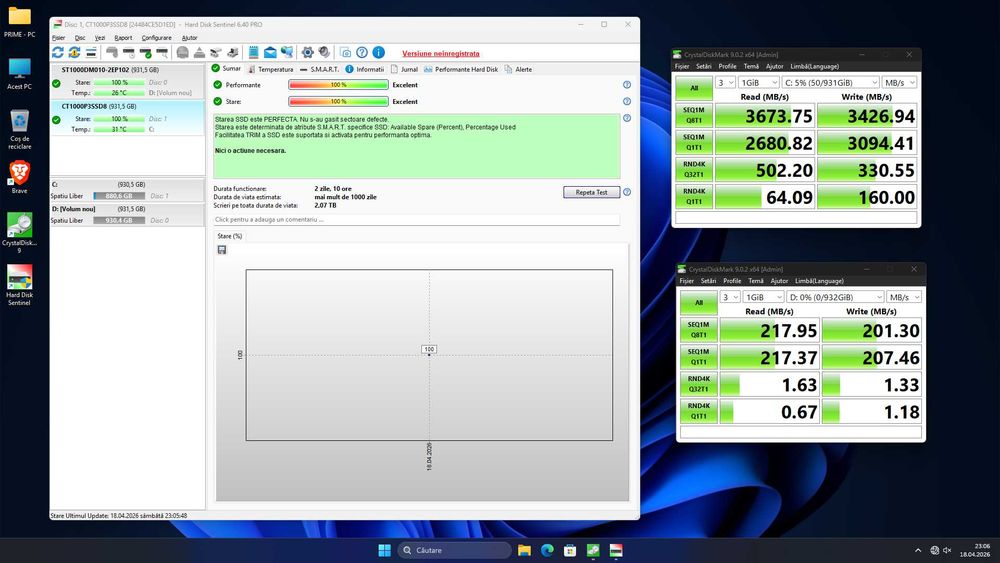Viewport: 1000px width, 563px height.
Task: Click the camera screenshot icon in toolbar
Action: 345,52
